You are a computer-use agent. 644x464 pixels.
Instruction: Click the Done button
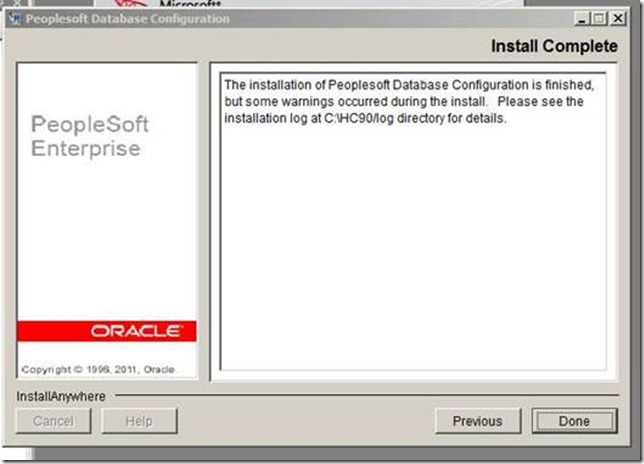[x=574, y=421]
